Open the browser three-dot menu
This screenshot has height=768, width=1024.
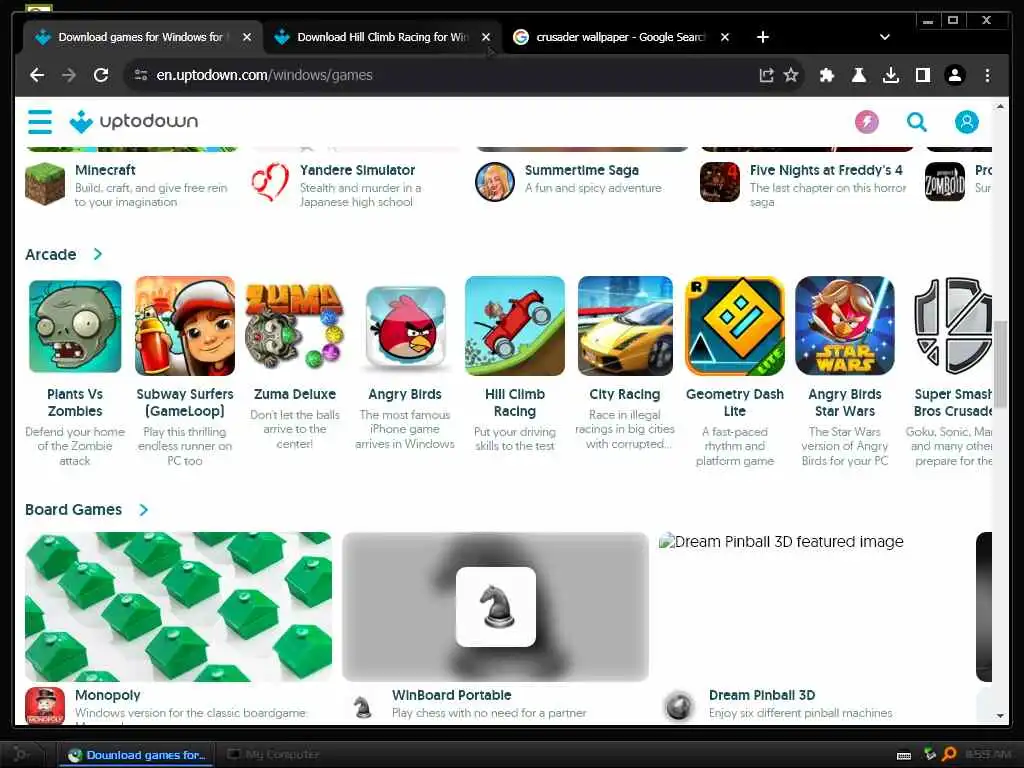click(987, 75)
